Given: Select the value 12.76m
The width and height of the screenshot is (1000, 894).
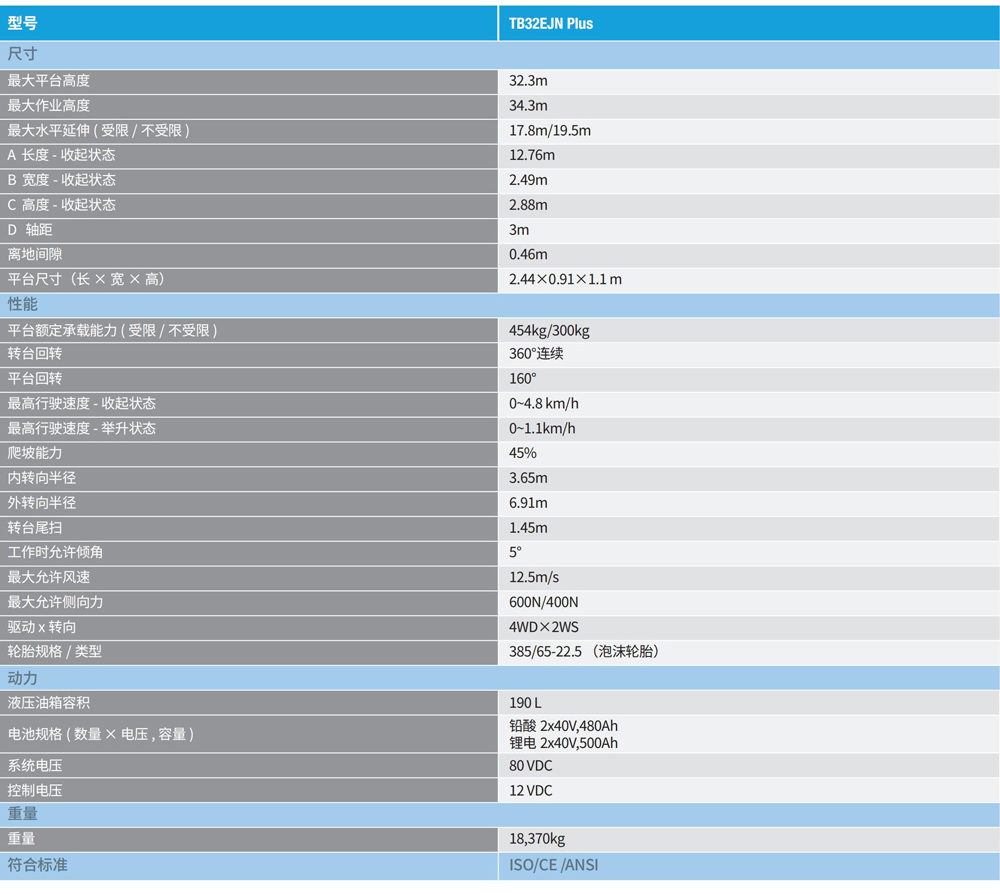Looking at the screenshot, I should pyautogui.click(x=532, y=155).
